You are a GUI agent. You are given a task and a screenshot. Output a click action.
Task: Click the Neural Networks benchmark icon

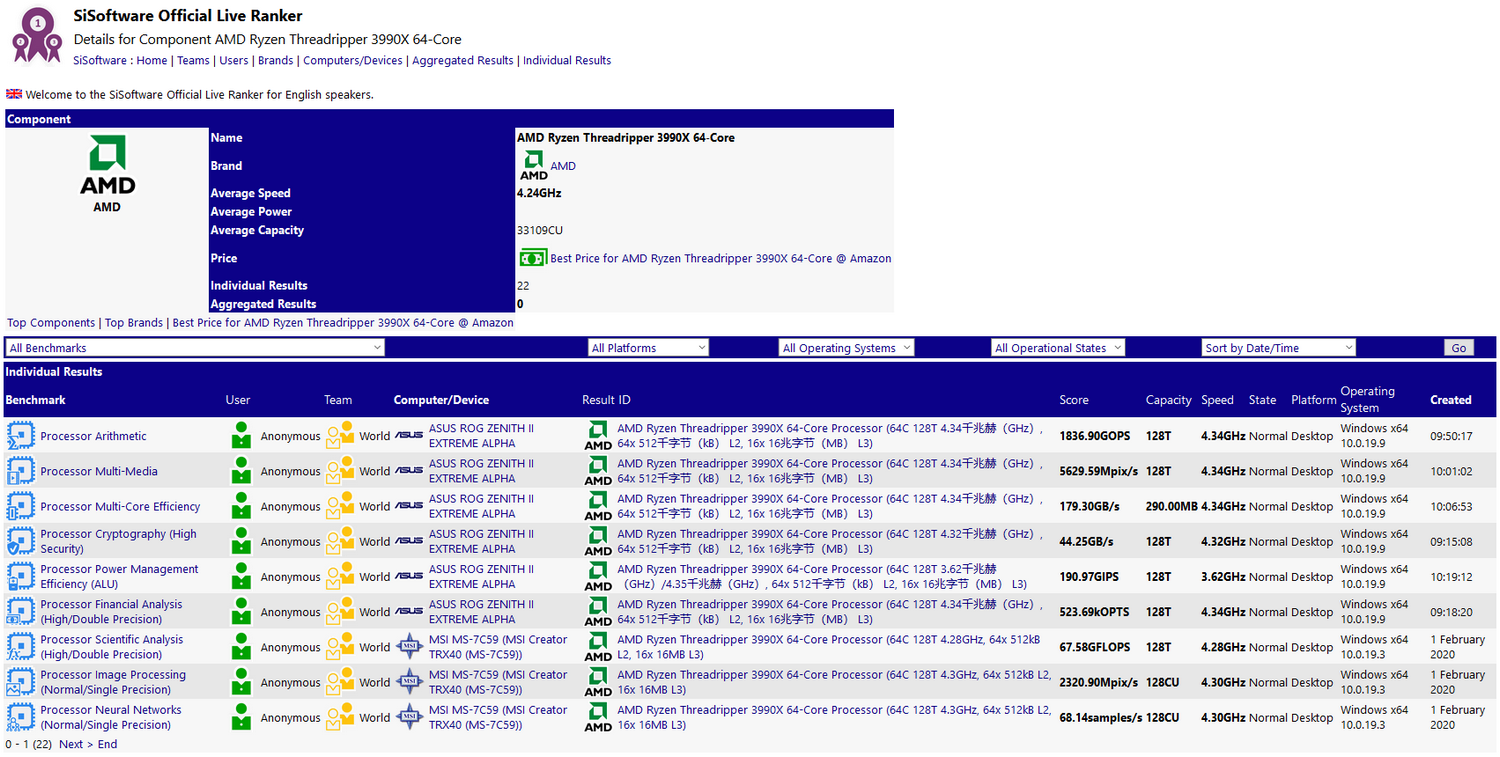(x=20, y=717)
